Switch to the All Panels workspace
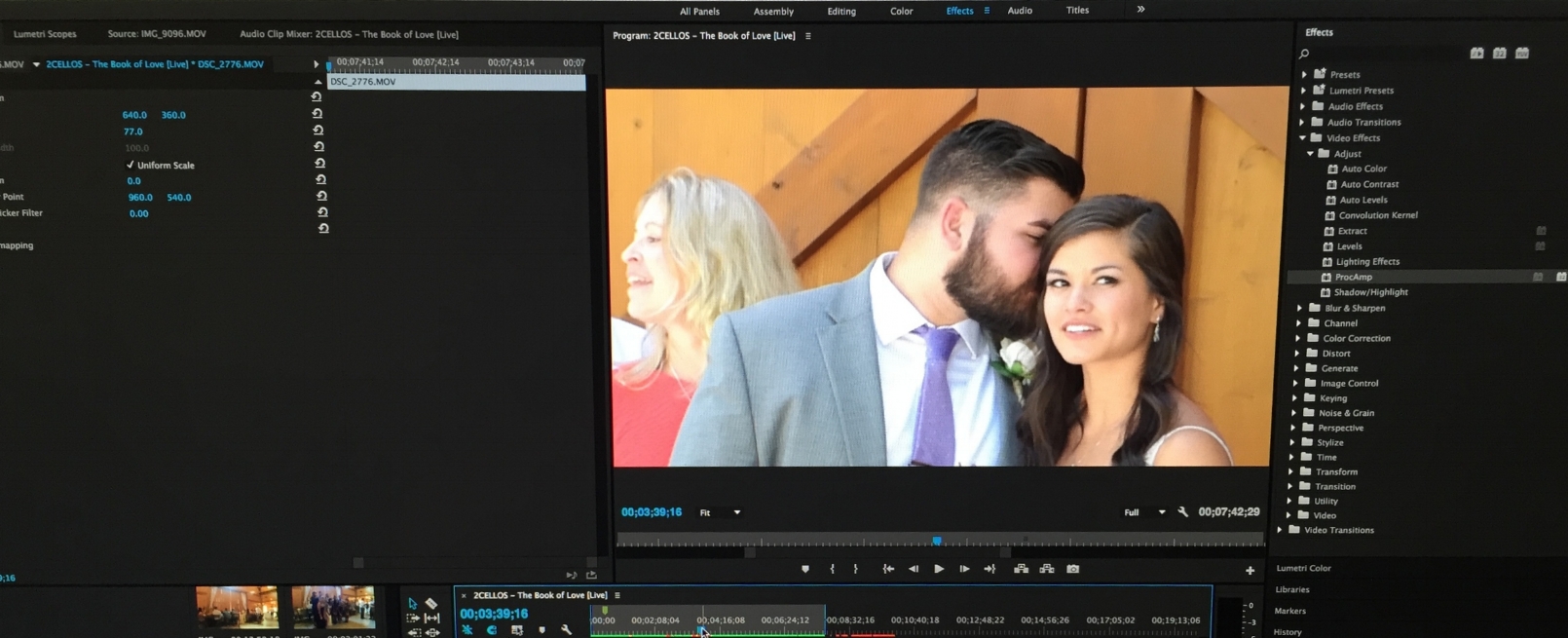1568x638 pixels. [699, 12]
